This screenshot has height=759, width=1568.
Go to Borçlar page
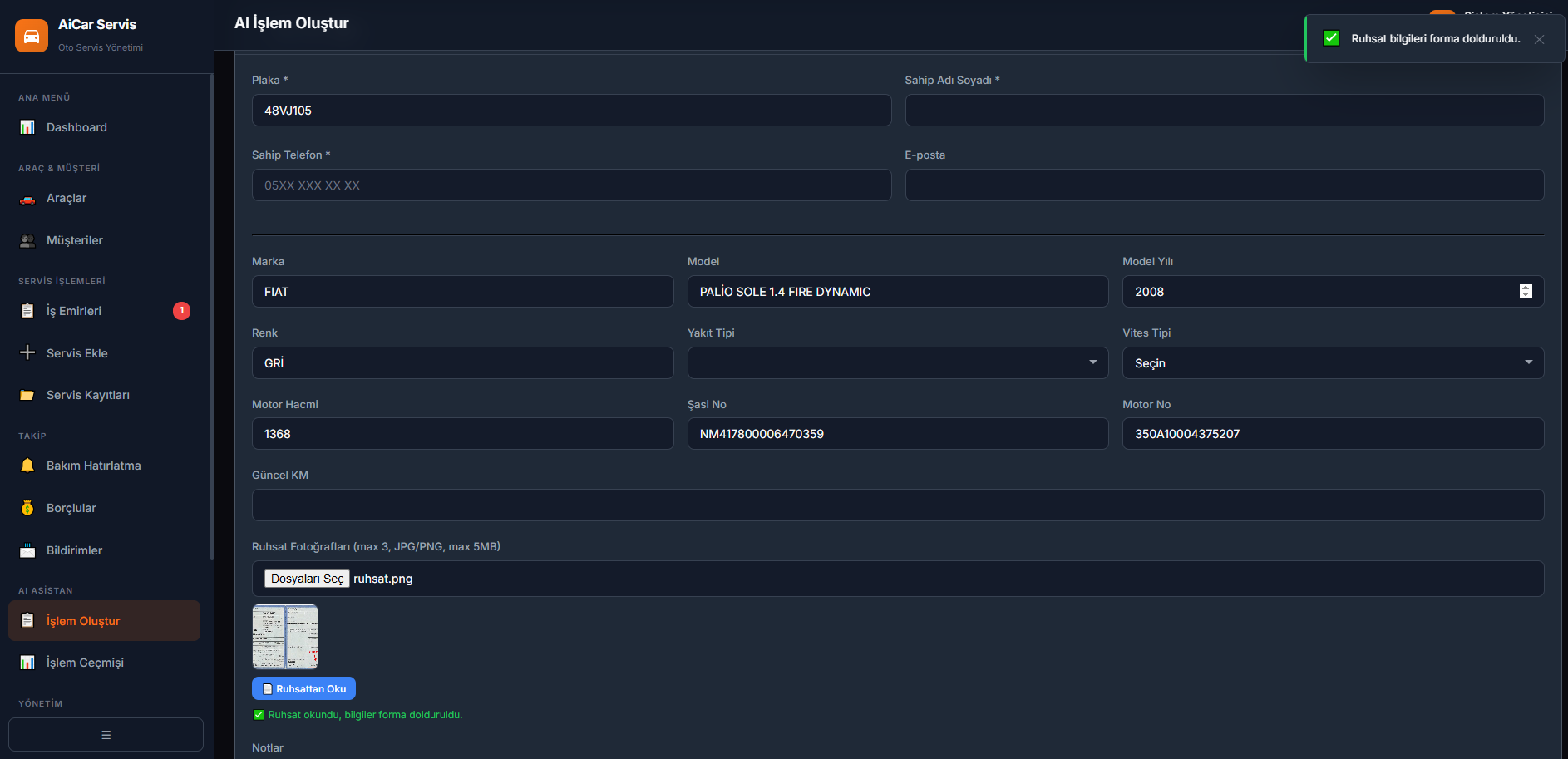pyautogui.click(x=104, y=508)
